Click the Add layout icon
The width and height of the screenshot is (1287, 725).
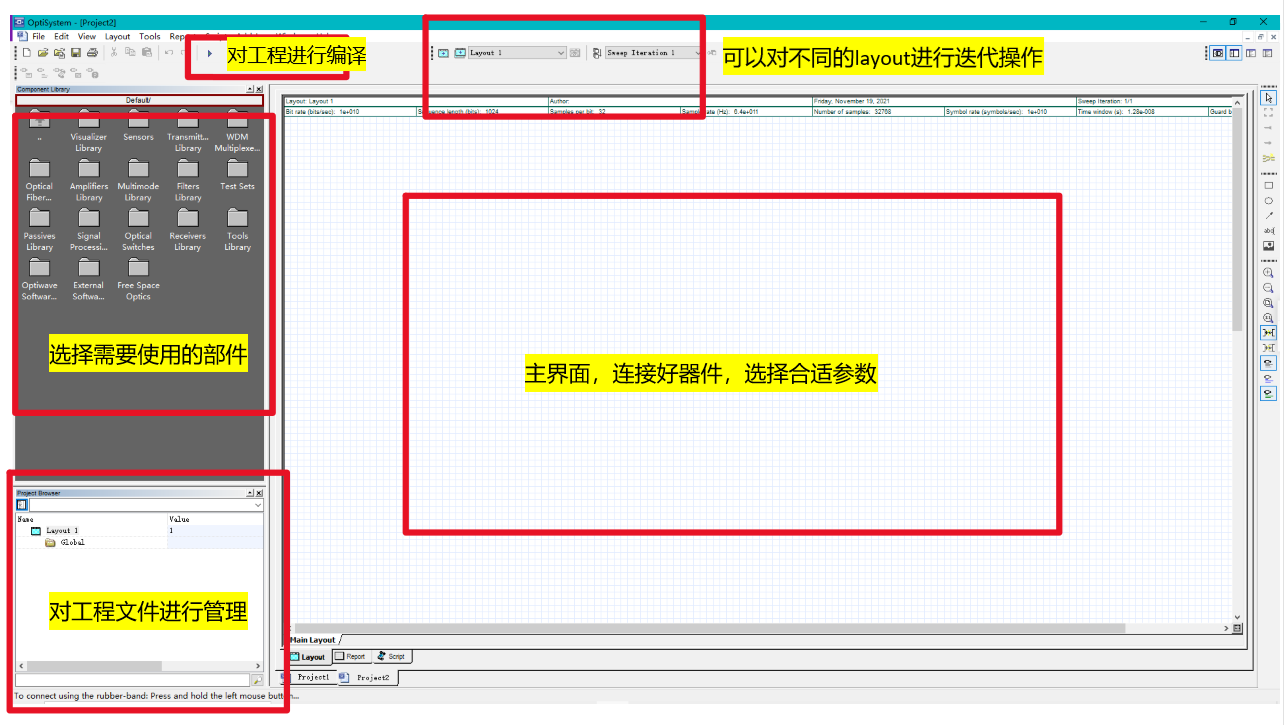pos(443,53)
